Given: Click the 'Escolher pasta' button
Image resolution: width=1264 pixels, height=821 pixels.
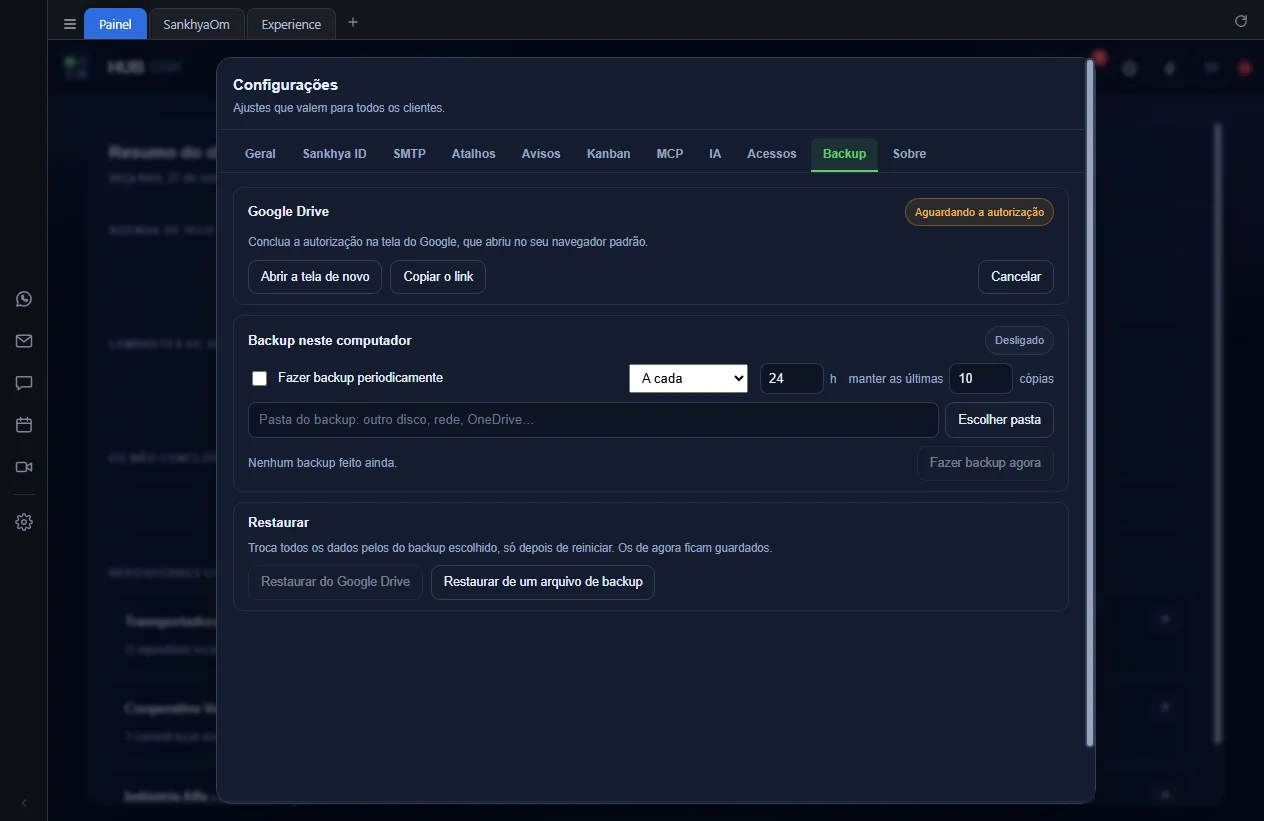Looking at the screenshot, I should tap(999, 420).
